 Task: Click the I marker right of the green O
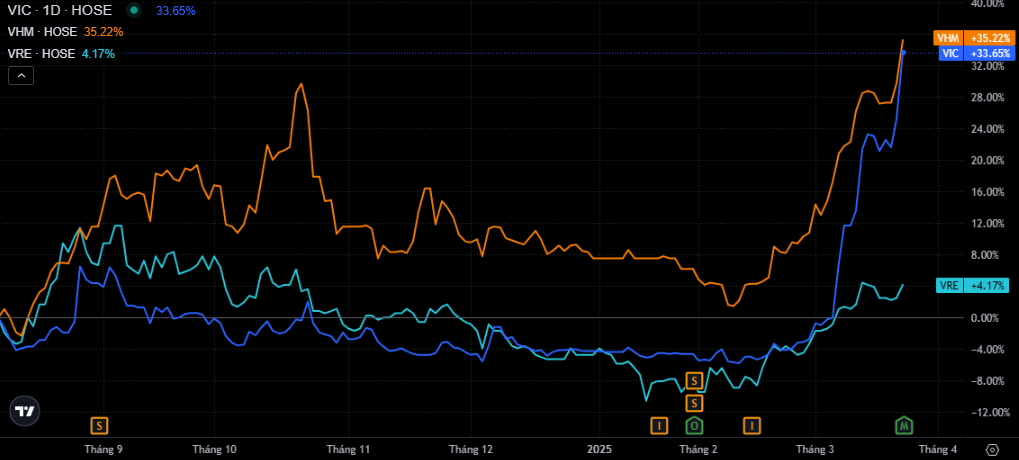tap(750, 426)
